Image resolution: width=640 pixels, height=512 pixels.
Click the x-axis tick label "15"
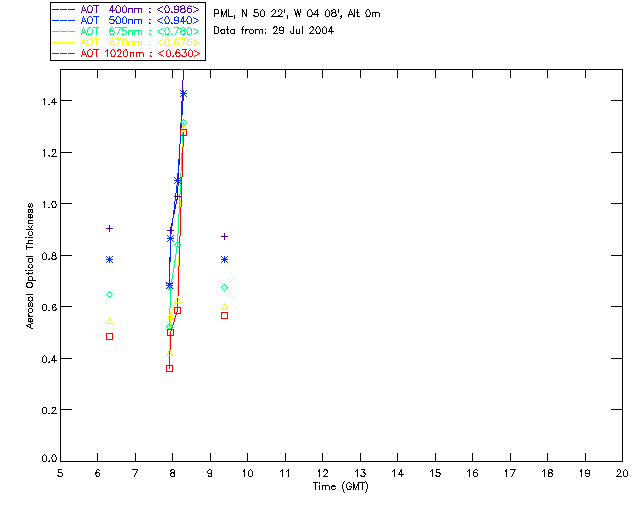tap(435, 474)
